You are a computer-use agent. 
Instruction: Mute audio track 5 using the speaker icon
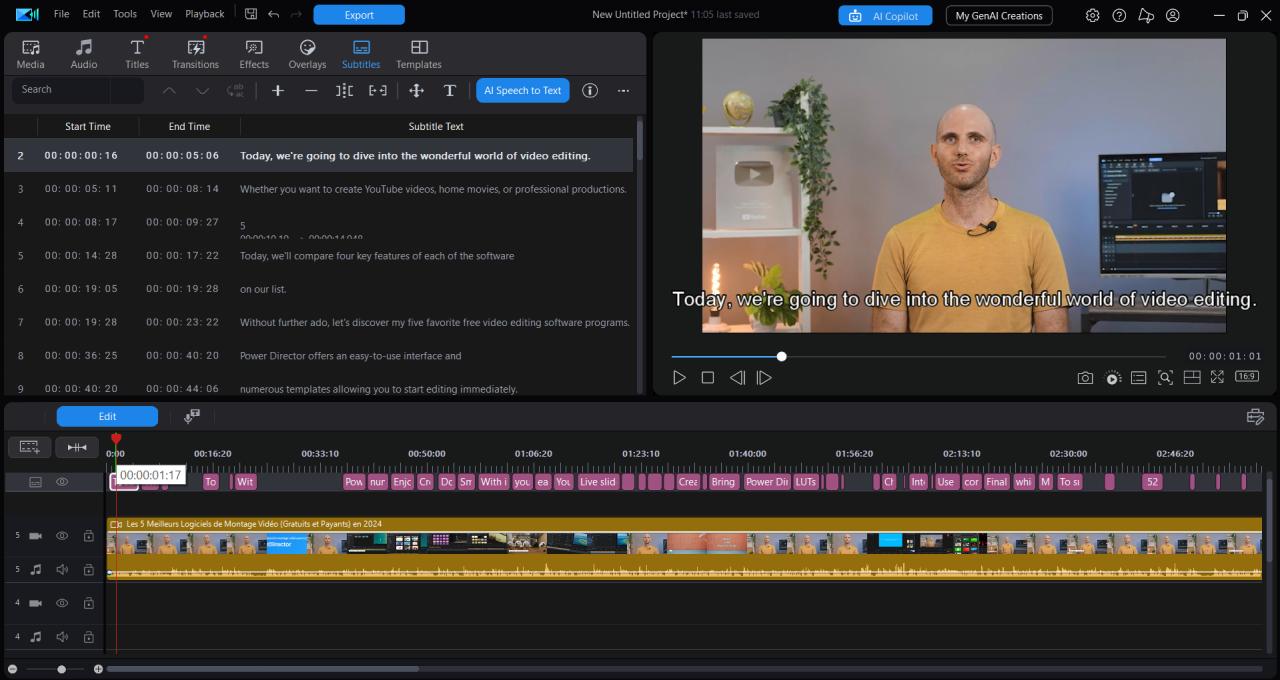61,569
